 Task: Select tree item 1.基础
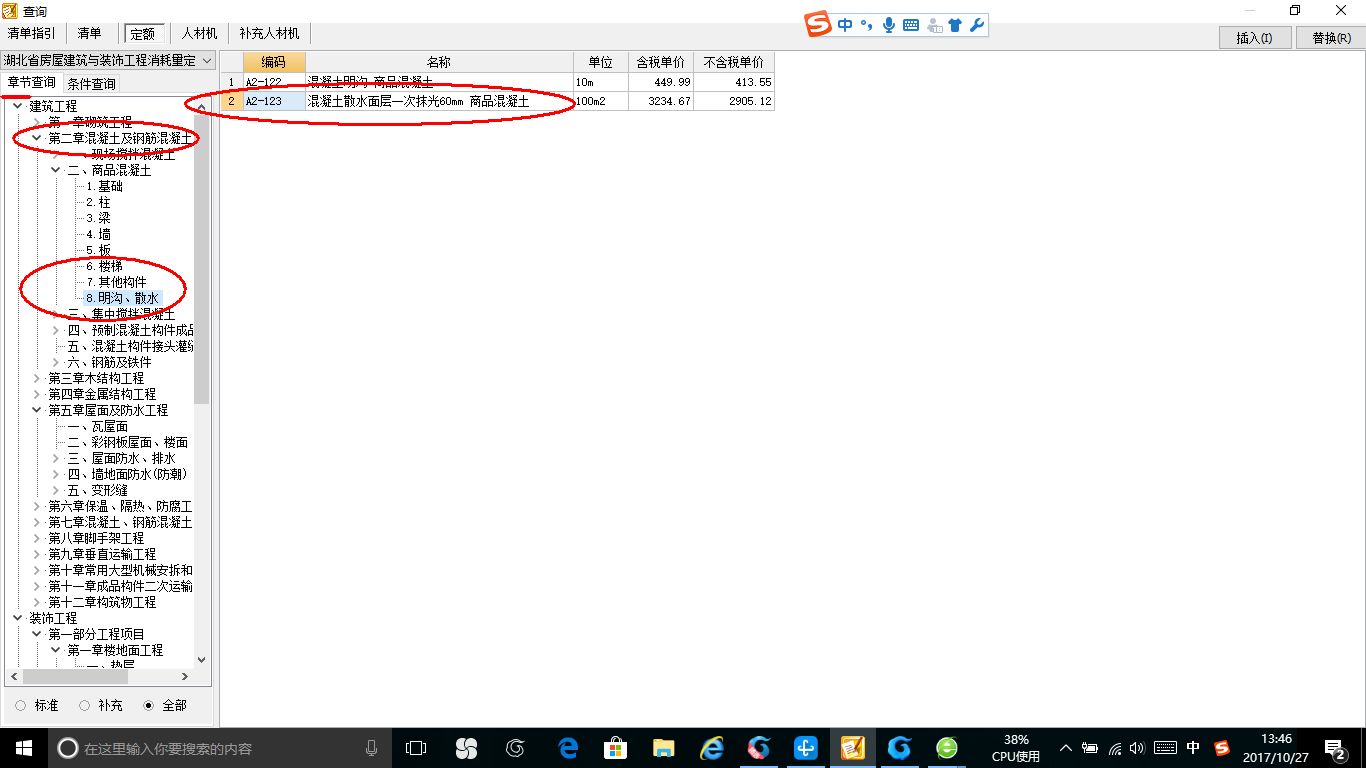pos(104,186)
